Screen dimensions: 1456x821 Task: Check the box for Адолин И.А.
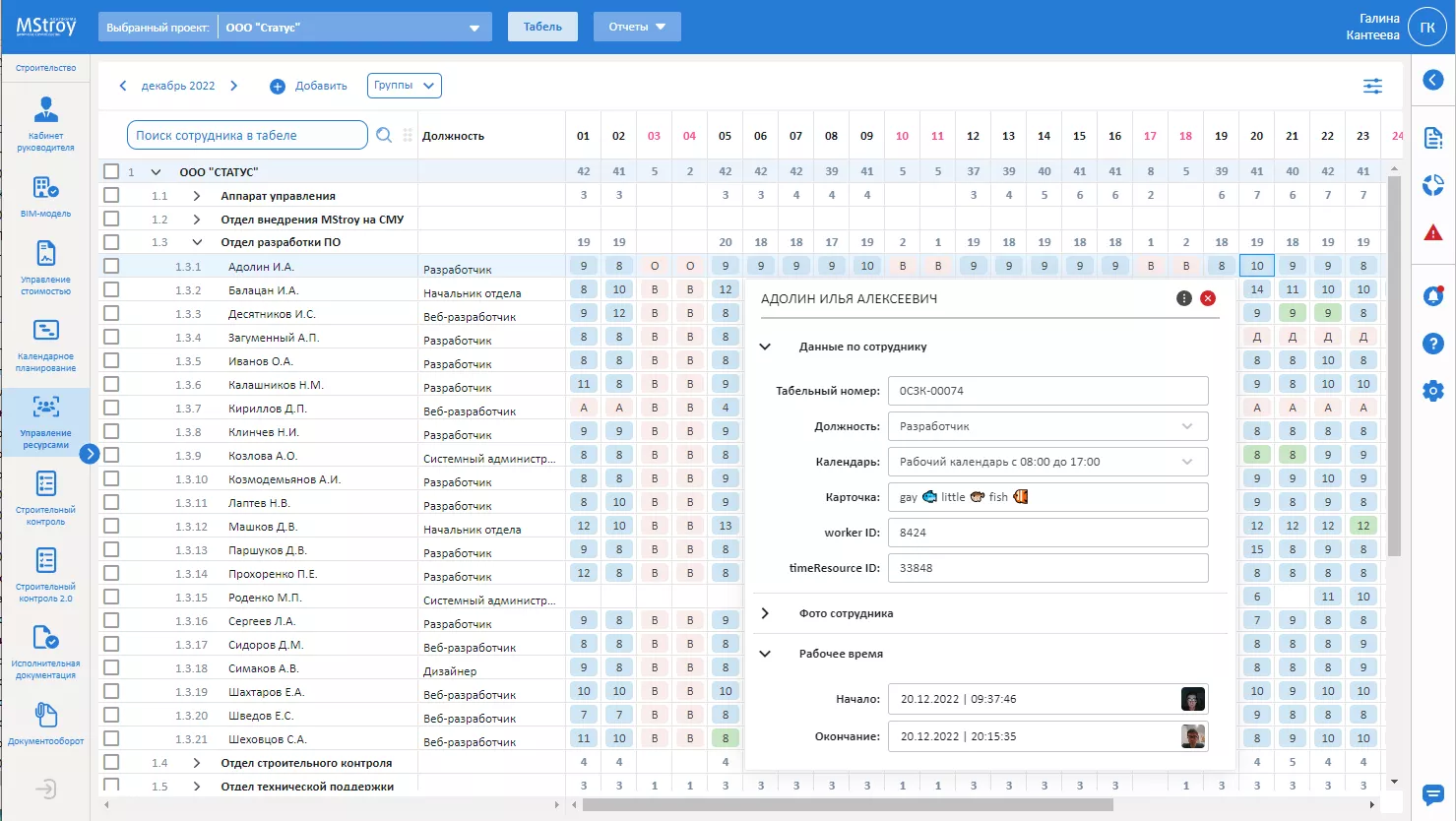[111, 266]
